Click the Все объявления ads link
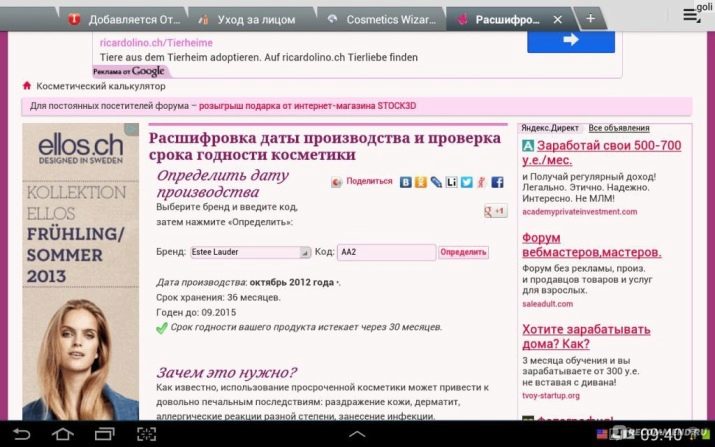 [x=618, y=128]
